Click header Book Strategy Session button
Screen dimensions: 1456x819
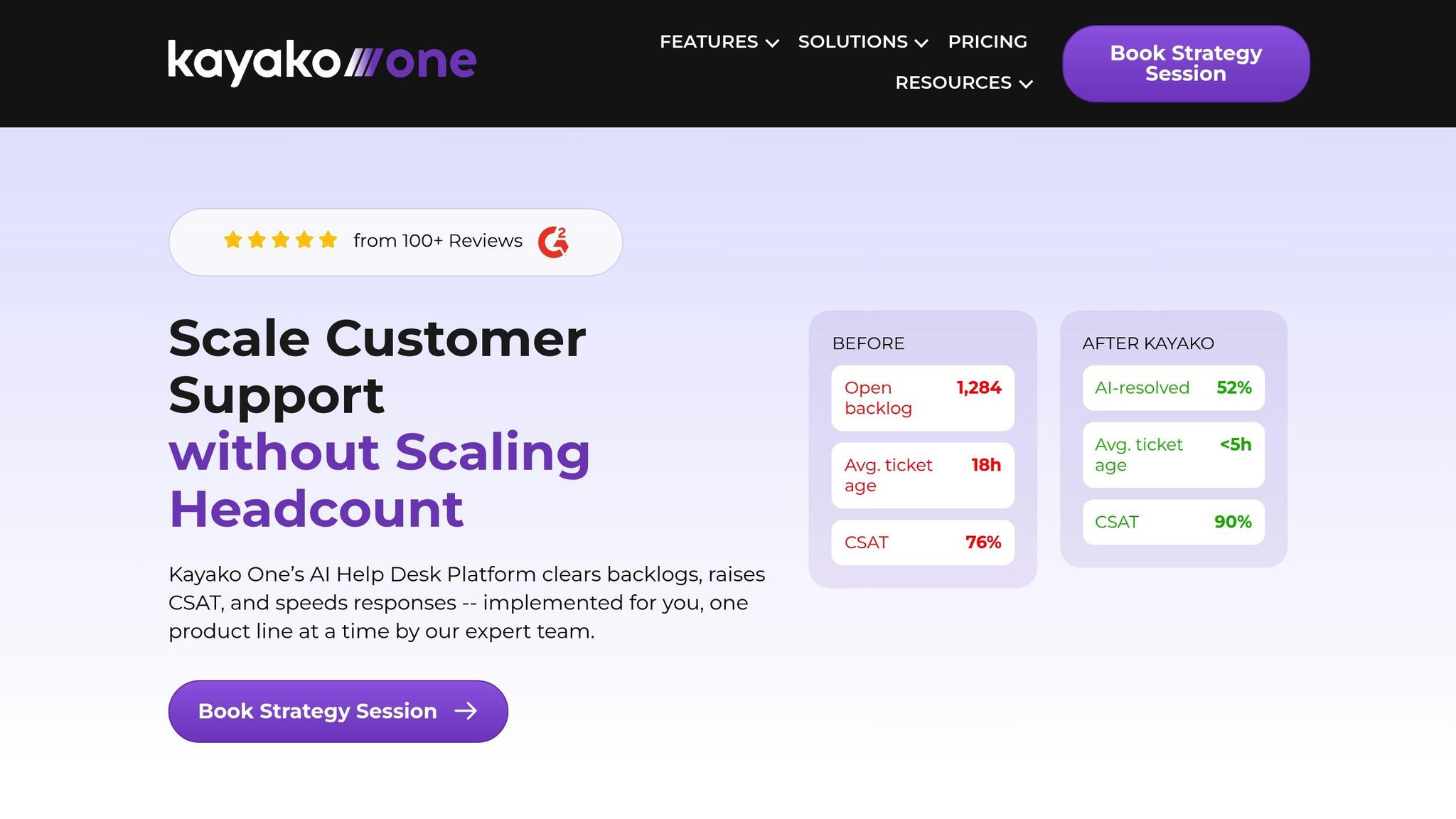[x=1185, y=63]
